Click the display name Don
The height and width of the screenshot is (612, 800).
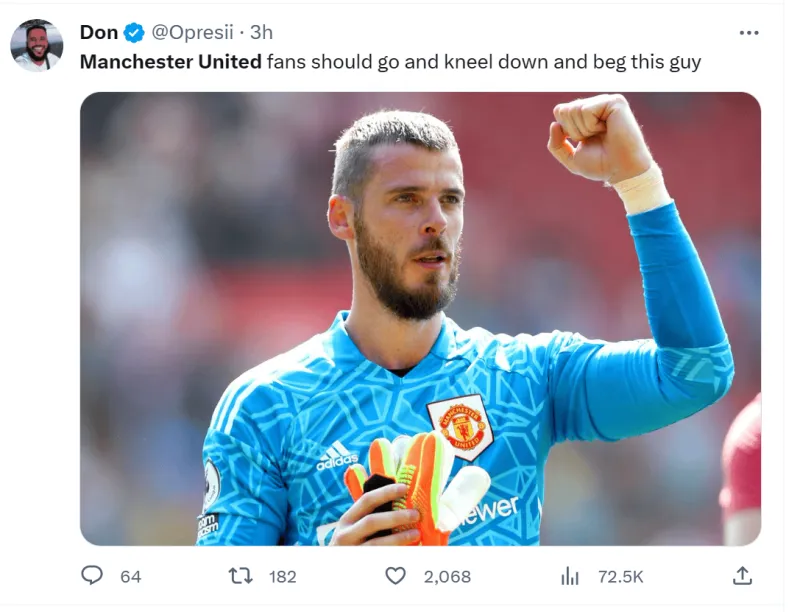click(x=99, y=33)
